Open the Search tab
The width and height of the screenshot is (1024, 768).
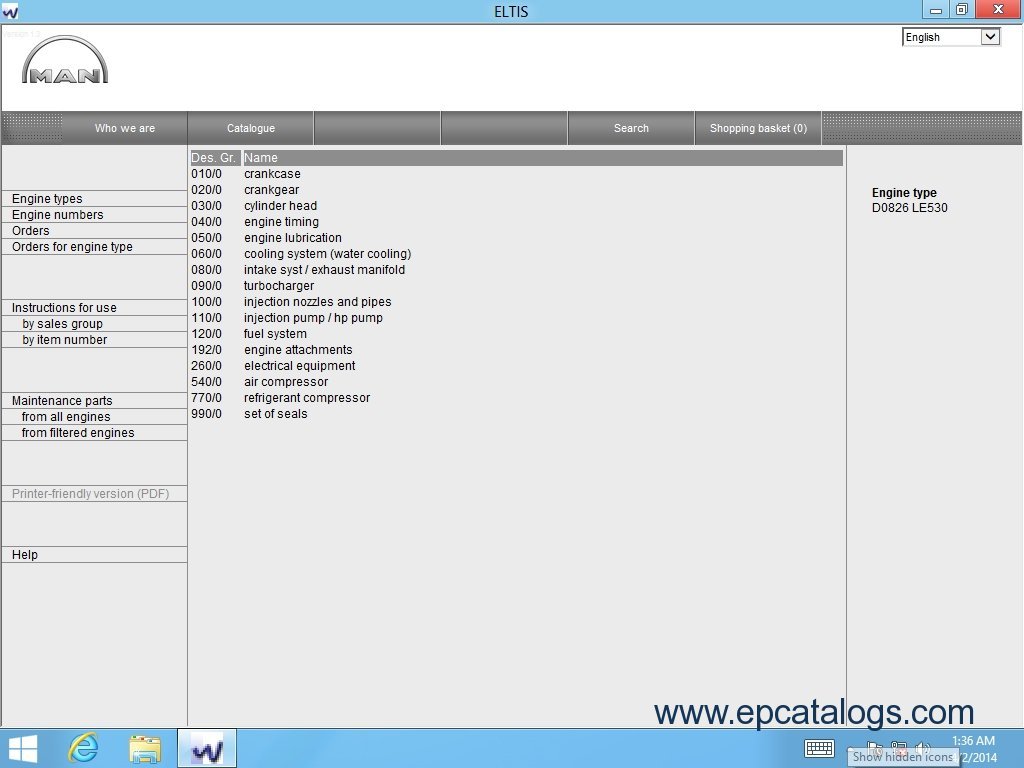pyautogui.click(x=631, y=128)
